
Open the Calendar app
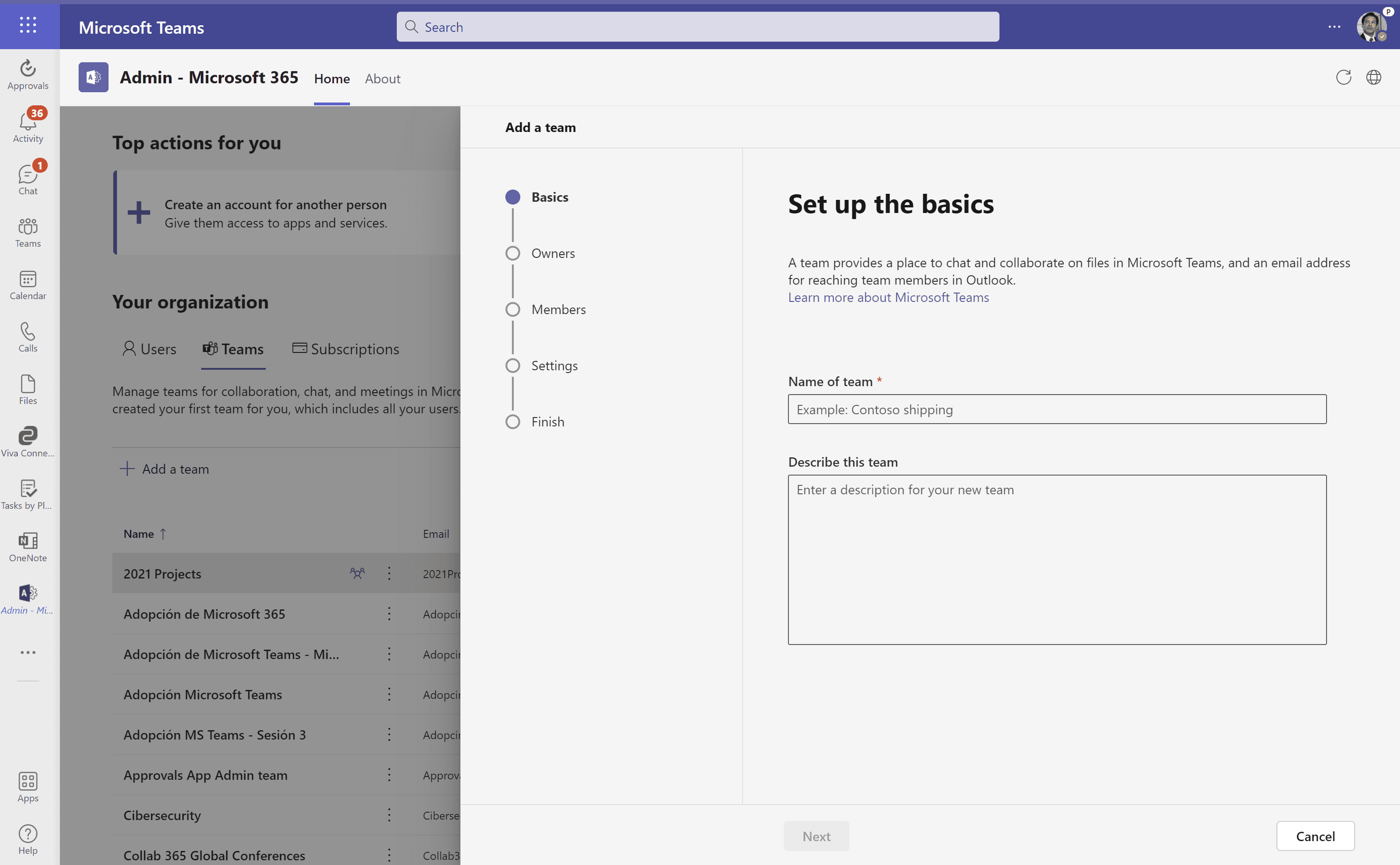click(28, 285)
